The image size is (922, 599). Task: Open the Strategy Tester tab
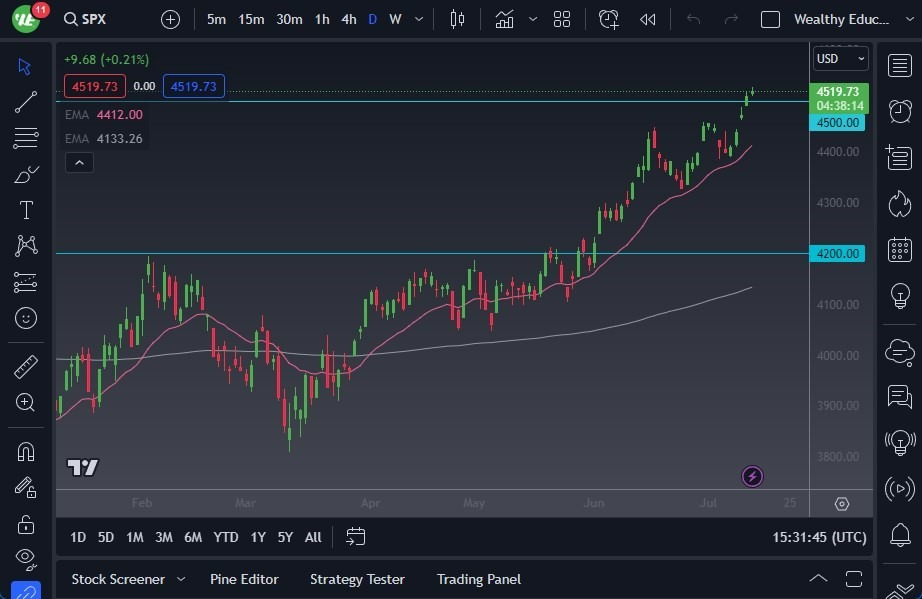coord(357,579)
